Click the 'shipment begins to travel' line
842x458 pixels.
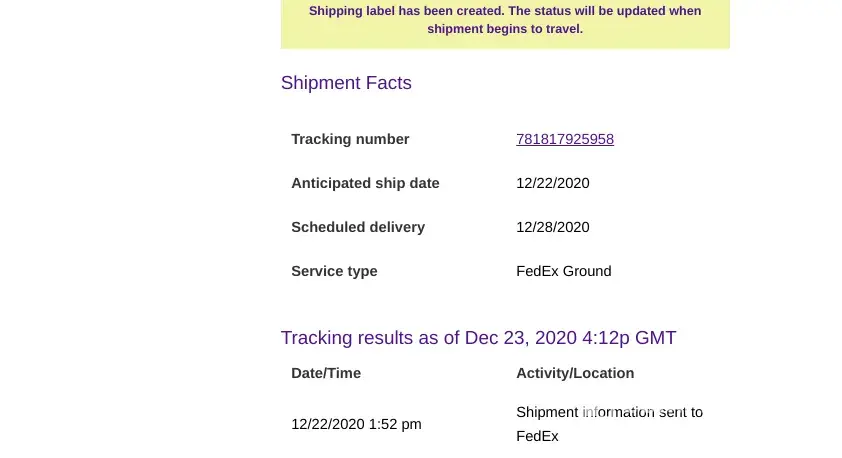[505, 29]
